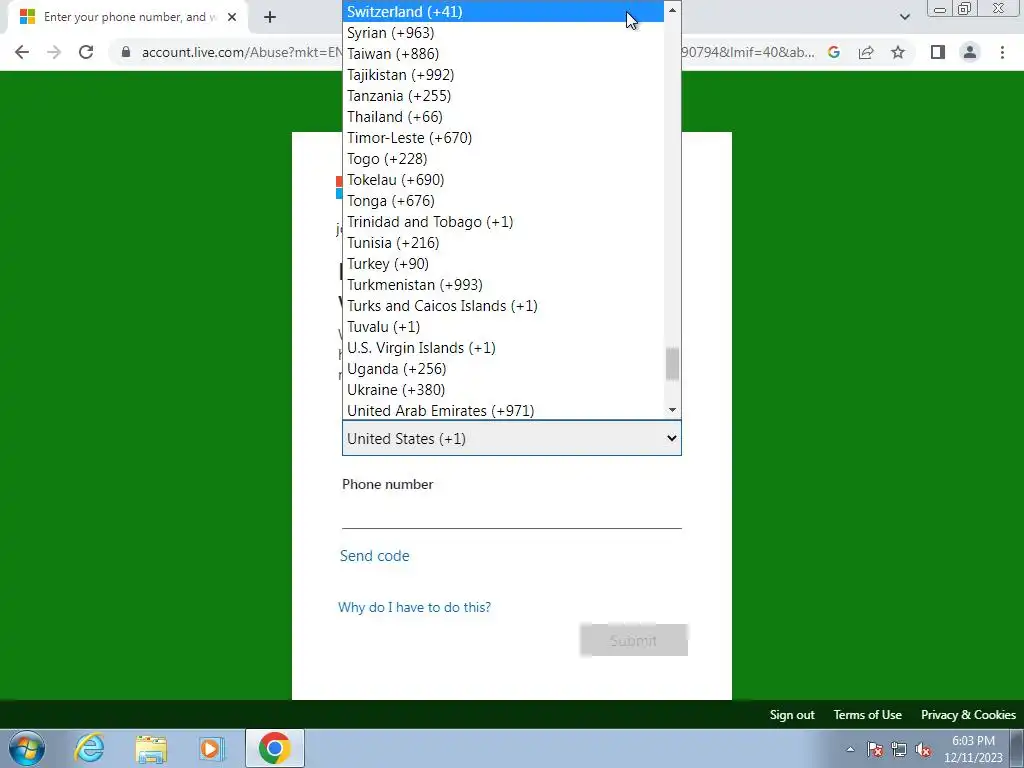Image resolution: width=1024 pixels, height=768 pixels.
Task: Click the Send code link
Action: (x=374, y=556)
